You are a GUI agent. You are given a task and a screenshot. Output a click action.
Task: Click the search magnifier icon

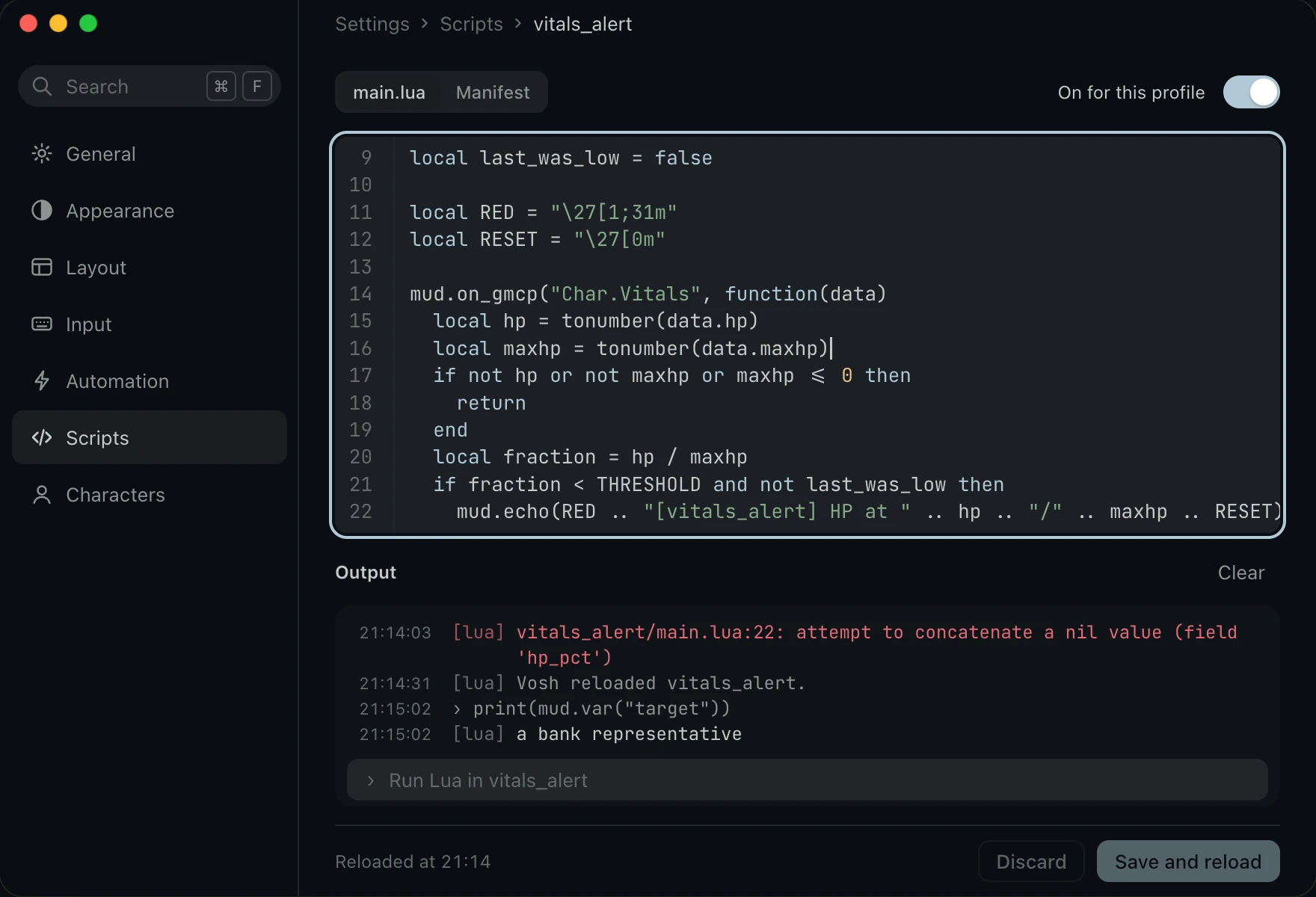42,87
